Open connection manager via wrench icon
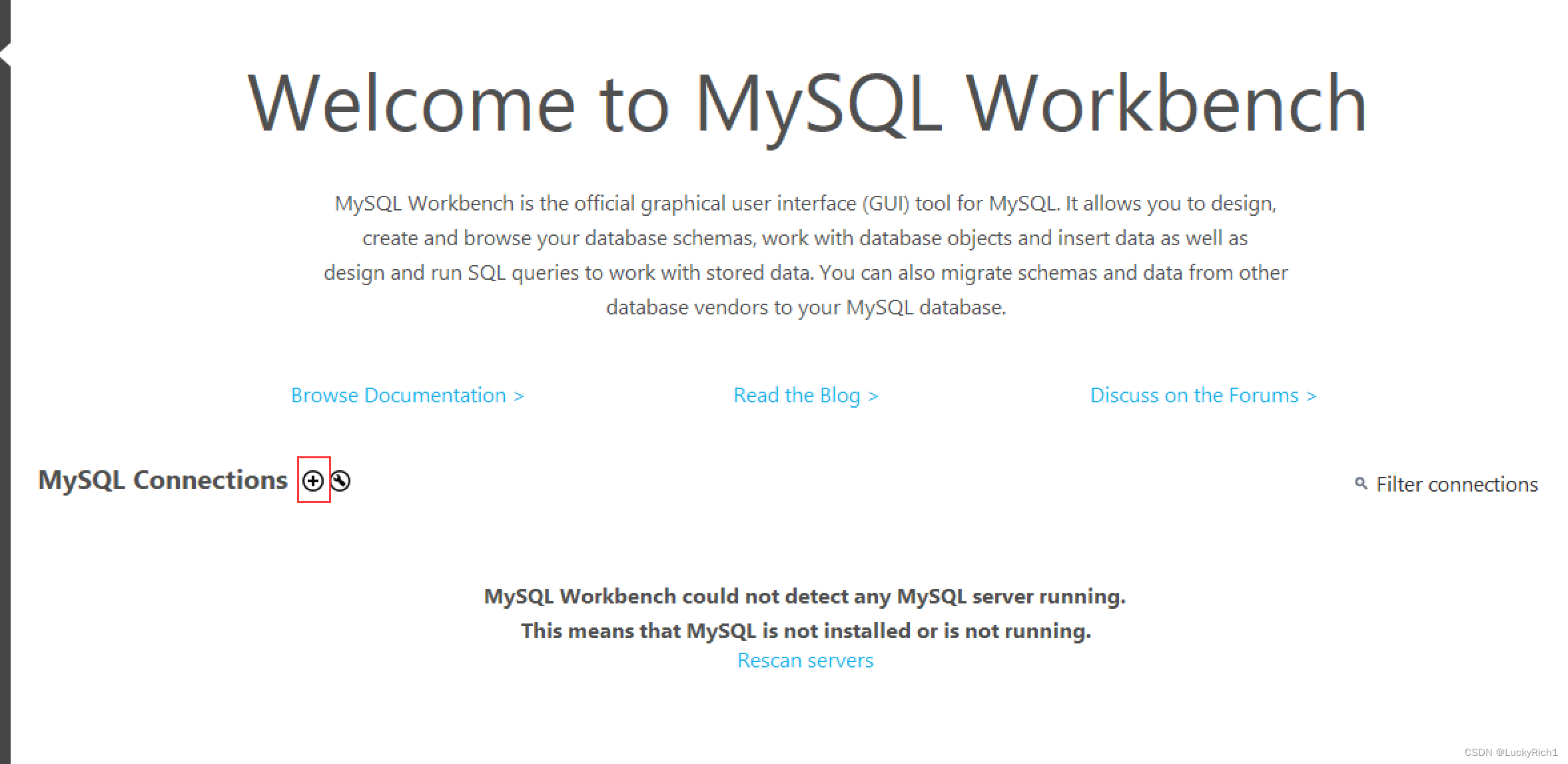1568x764 pixels. click(x=340, y=480)
